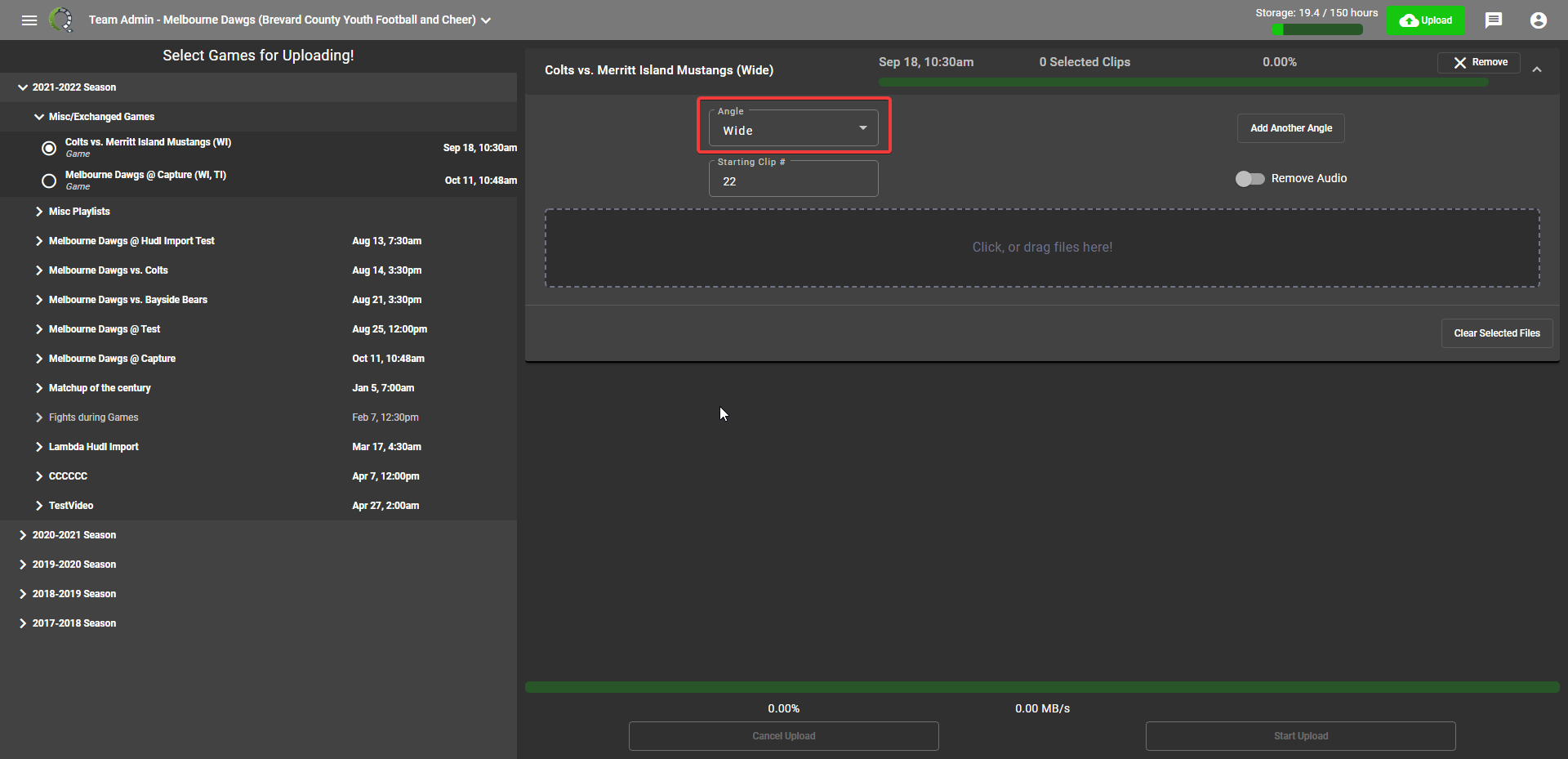Image resolution: width=1568 pixels, height=759 pixels.
Task: Toggle the Remove Audio switch
Action: (1249, 179)
